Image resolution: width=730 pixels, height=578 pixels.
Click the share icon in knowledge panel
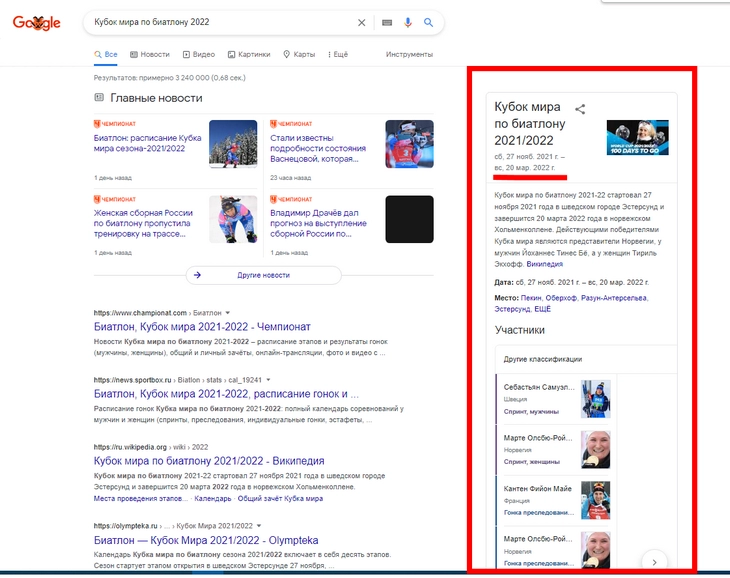point(580,109)
